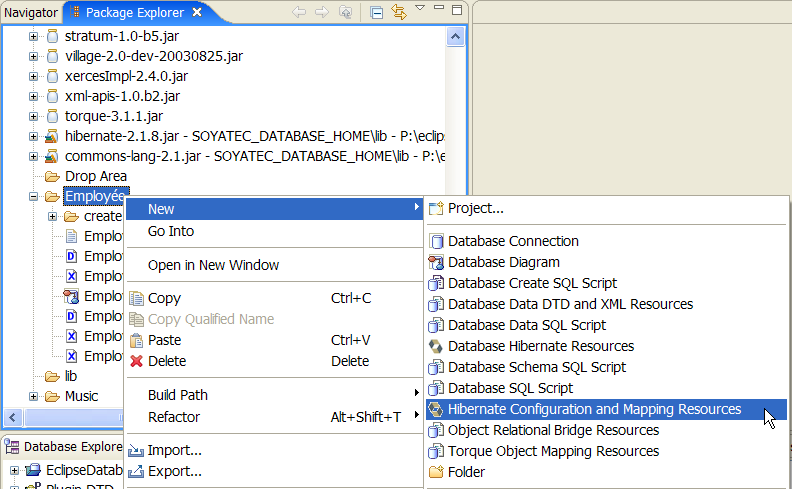
Task: Choose Import... from context menu
Action: click(x=273, y=450)
